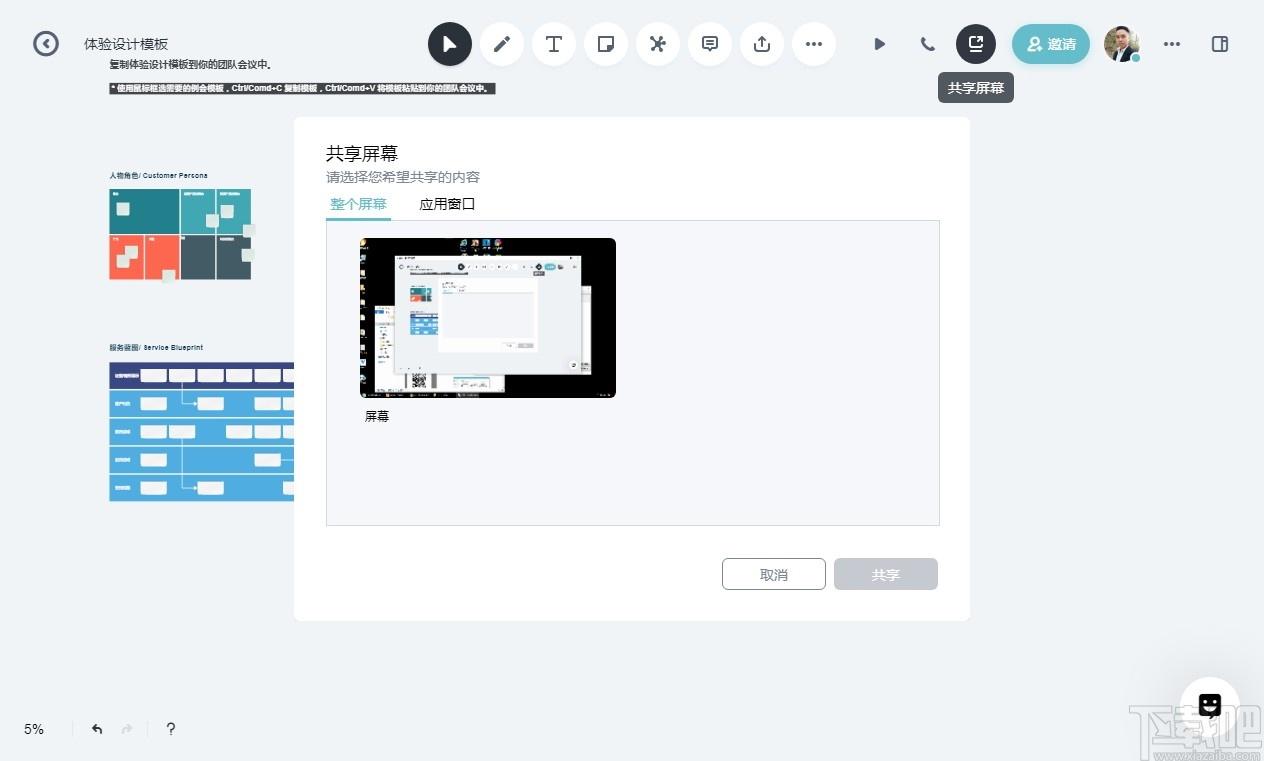Click the 5% zoom level
The height and width of the screenshot is (761, 1264).
click(x=34, y=729)
